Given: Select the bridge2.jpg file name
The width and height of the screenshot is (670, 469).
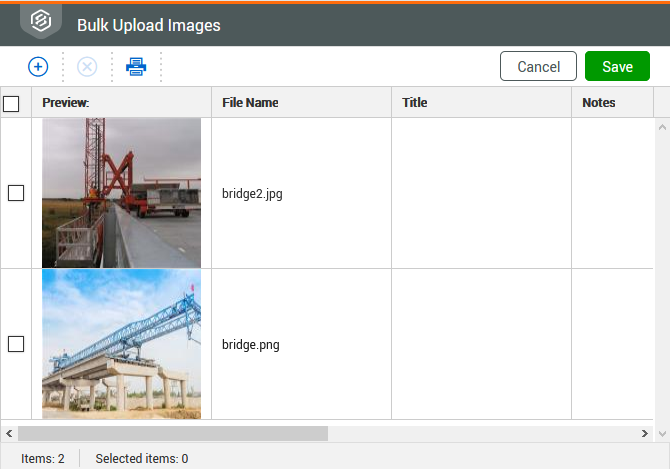Looking at the screenshot, I should 252,194.
